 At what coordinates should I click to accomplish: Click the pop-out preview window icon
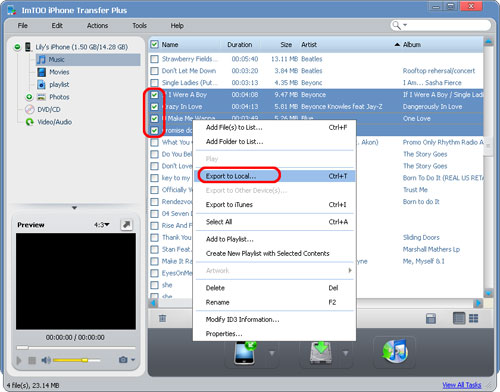tap(126, 225)
